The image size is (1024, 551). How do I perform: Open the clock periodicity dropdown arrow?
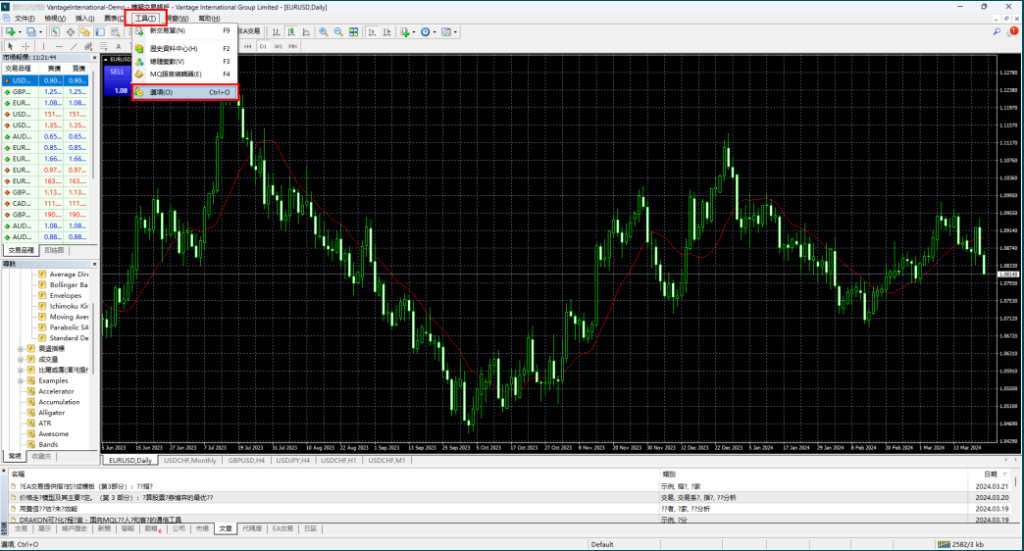[x=438, y=32]
